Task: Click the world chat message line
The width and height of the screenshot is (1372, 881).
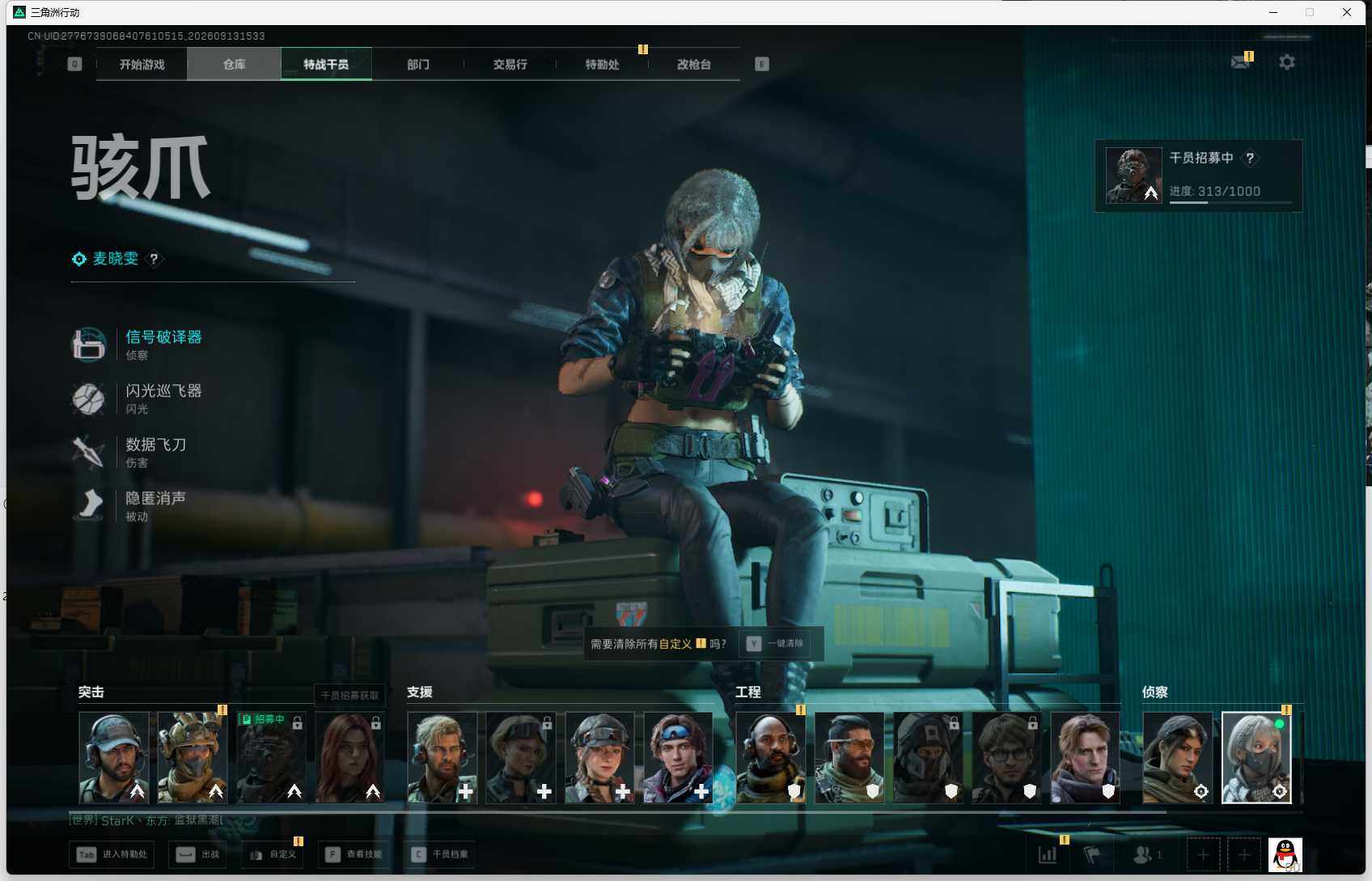Action: 146,820
